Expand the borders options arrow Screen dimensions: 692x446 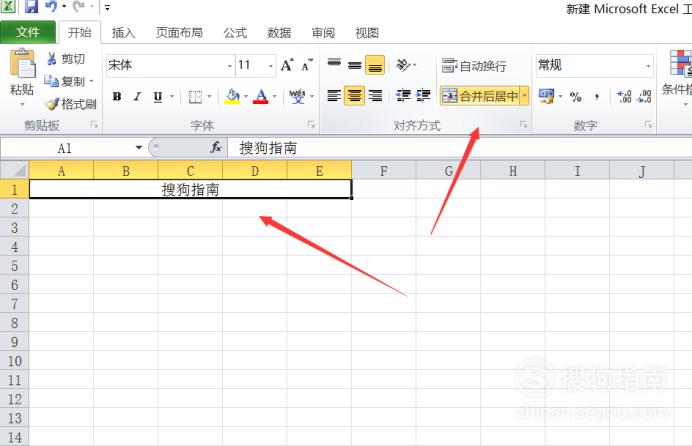click(209, 96)
